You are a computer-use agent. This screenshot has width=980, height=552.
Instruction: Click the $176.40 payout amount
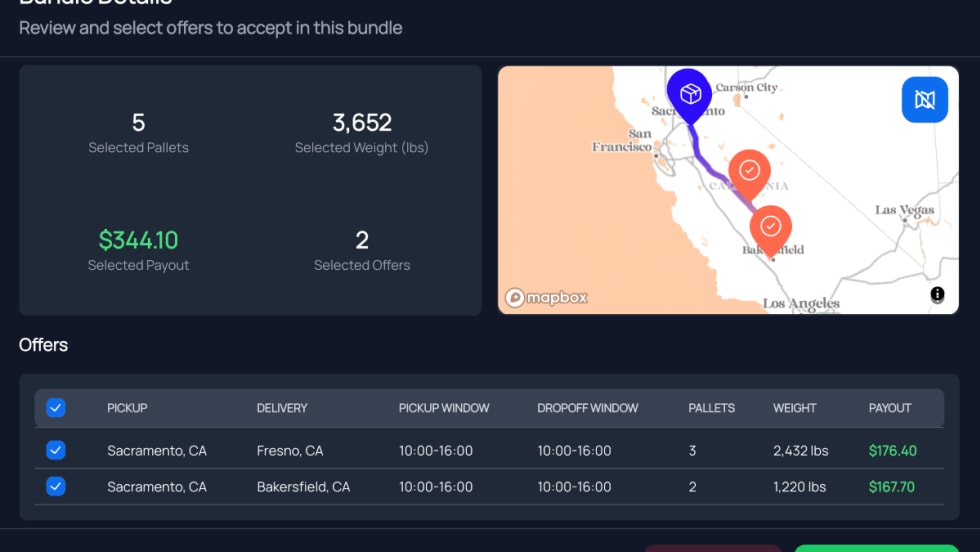coord(893,451)
